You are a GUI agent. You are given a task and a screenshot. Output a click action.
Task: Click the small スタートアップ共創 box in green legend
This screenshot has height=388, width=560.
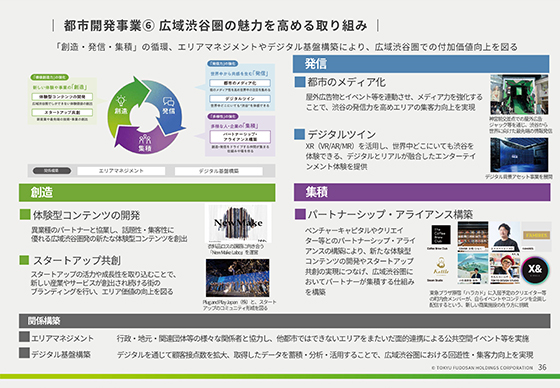click(x=62, y=112)
